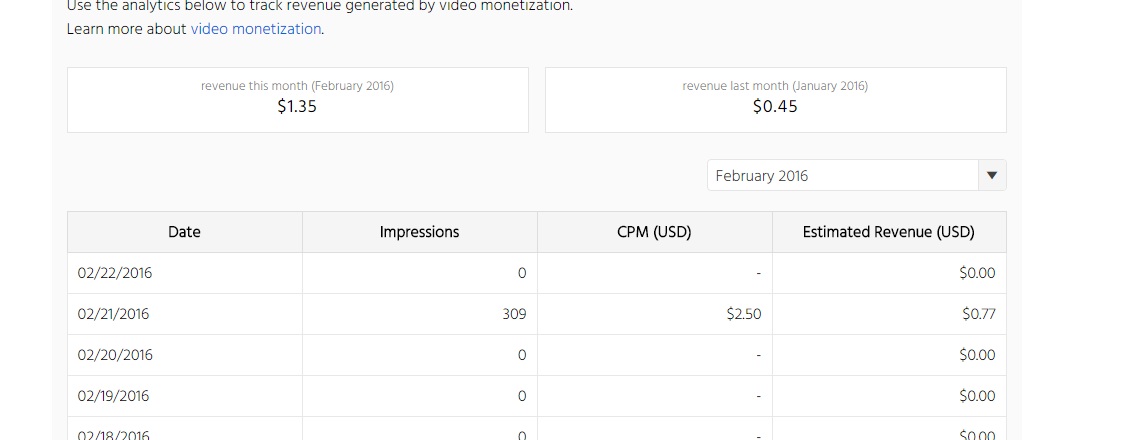Click the 02/20/2016 date cell
The height and width of the screenshot is (440, 1143).
[x=115, y=355]
